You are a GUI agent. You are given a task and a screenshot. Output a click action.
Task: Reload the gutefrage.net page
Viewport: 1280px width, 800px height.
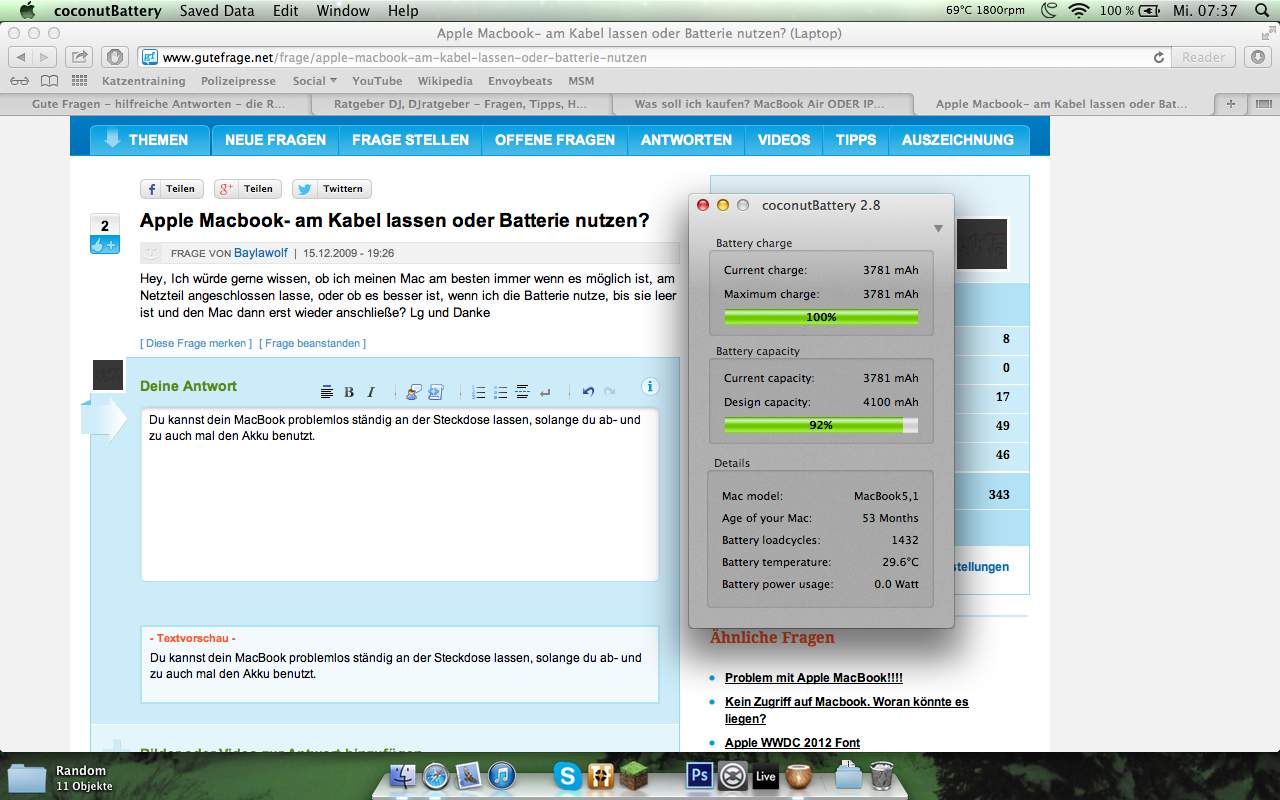pyautogui.click(x=1159, y=57)
